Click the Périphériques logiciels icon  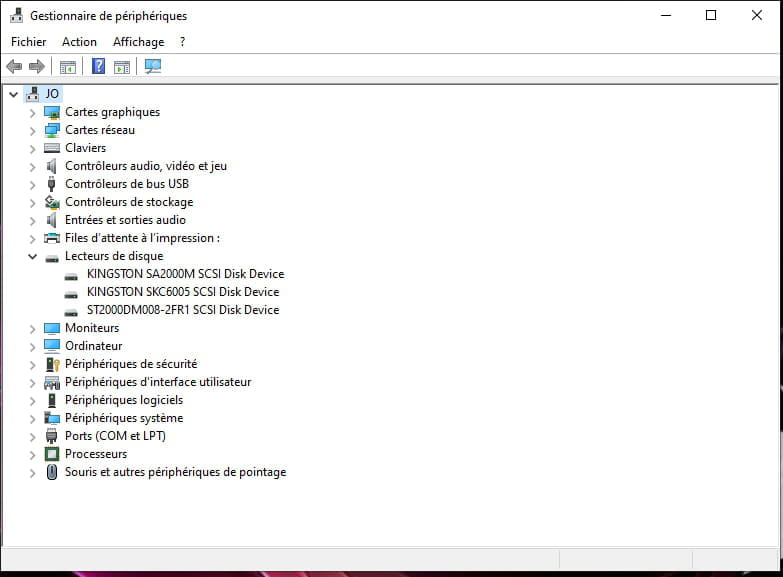(x=51, y=400)
